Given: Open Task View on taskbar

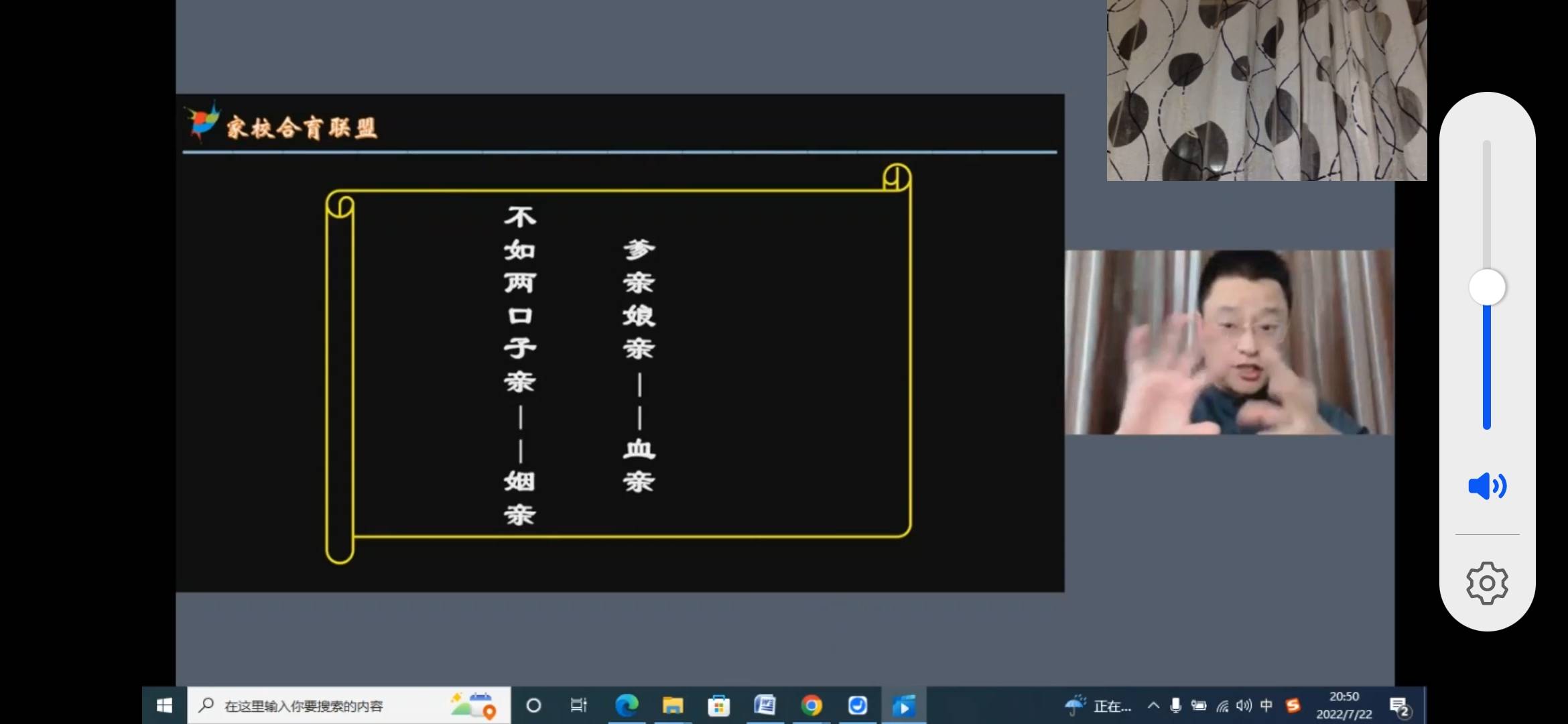Looking at the screenshot, I should pos(578,705).
